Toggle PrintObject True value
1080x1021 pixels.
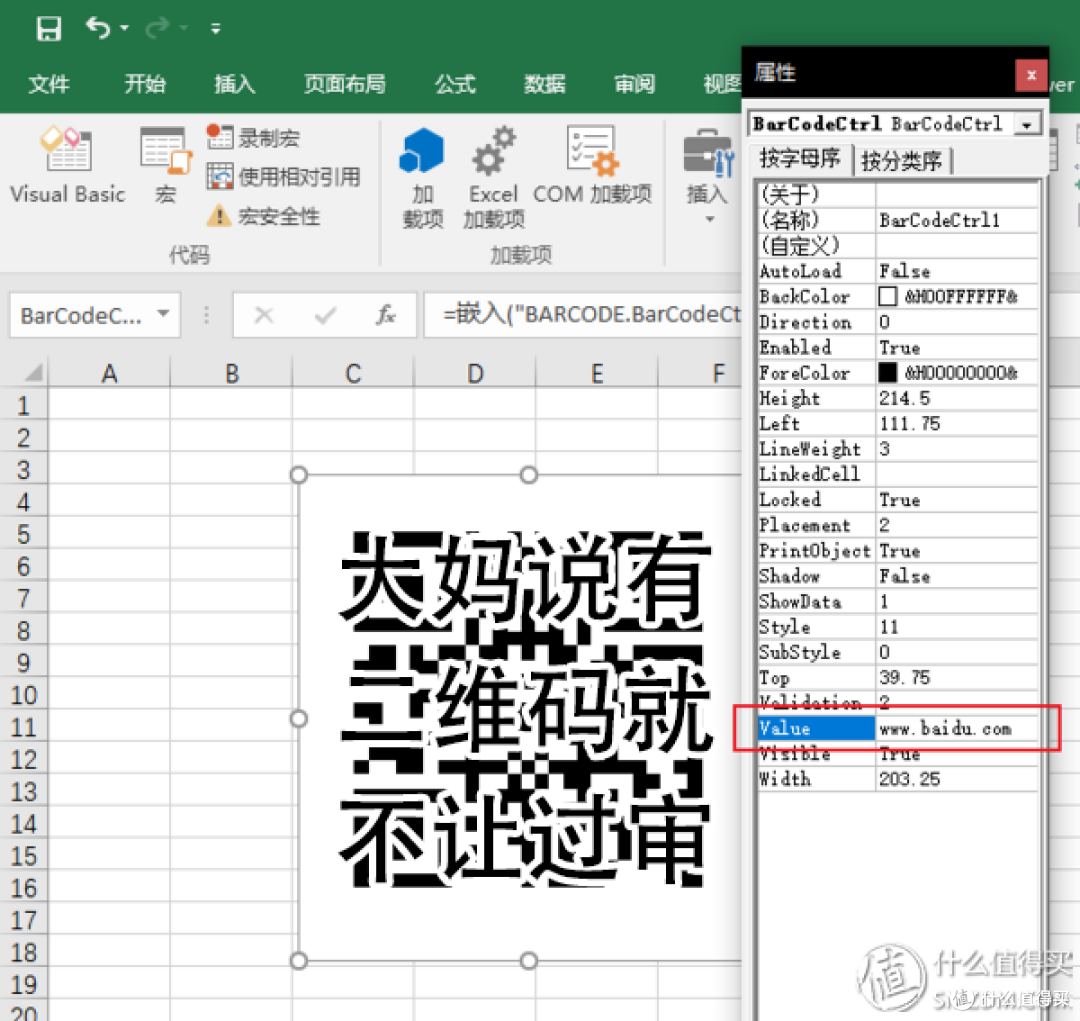[x=957, y=550]
